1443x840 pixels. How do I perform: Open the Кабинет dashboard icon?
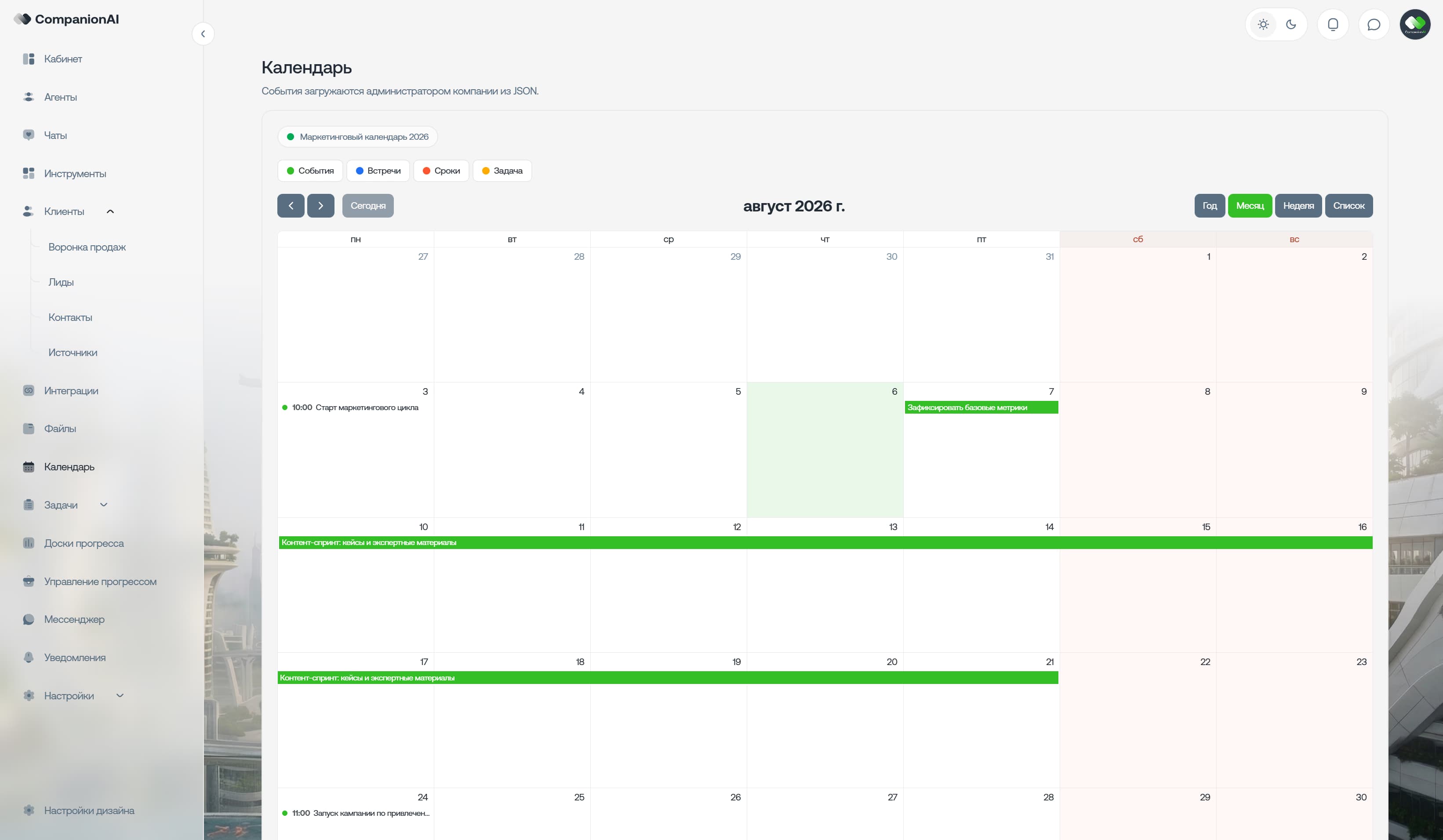pyautogui.click(x=29, y=59)
